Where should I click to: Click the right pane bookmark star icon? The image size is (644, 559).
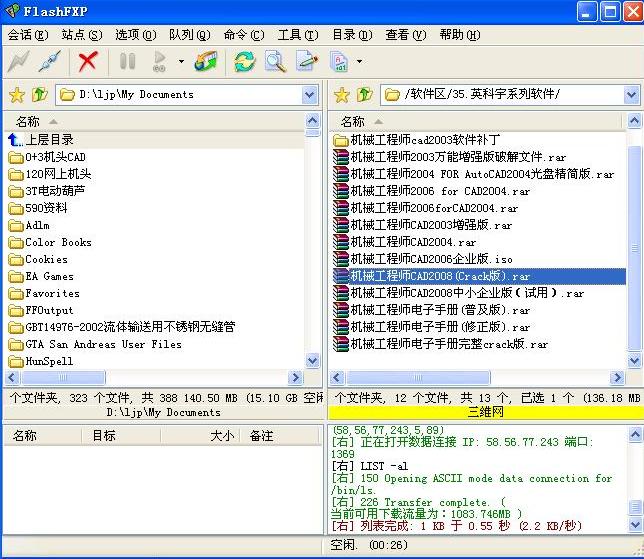[342, 95]
